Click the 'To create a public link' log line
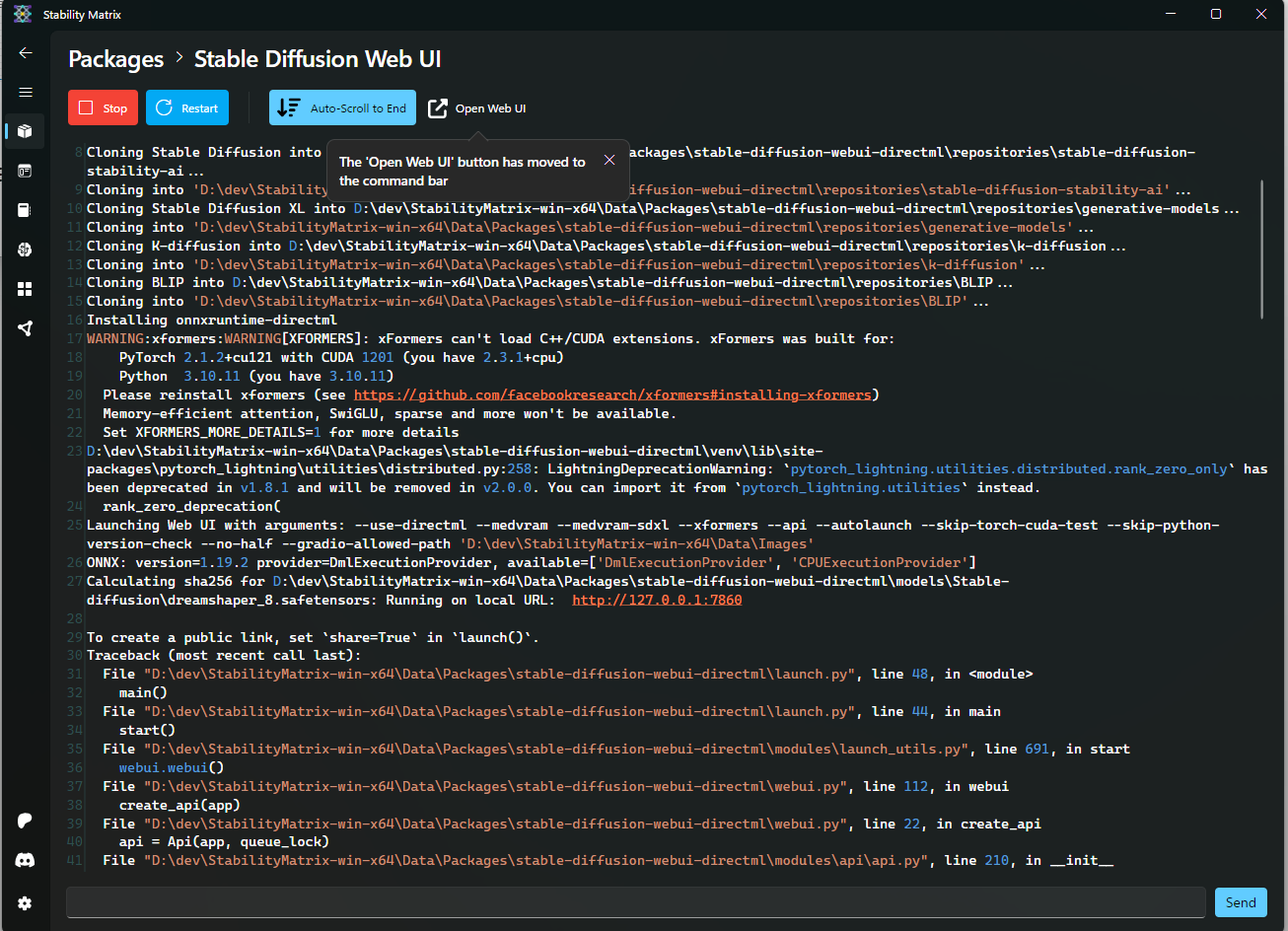 313,637
